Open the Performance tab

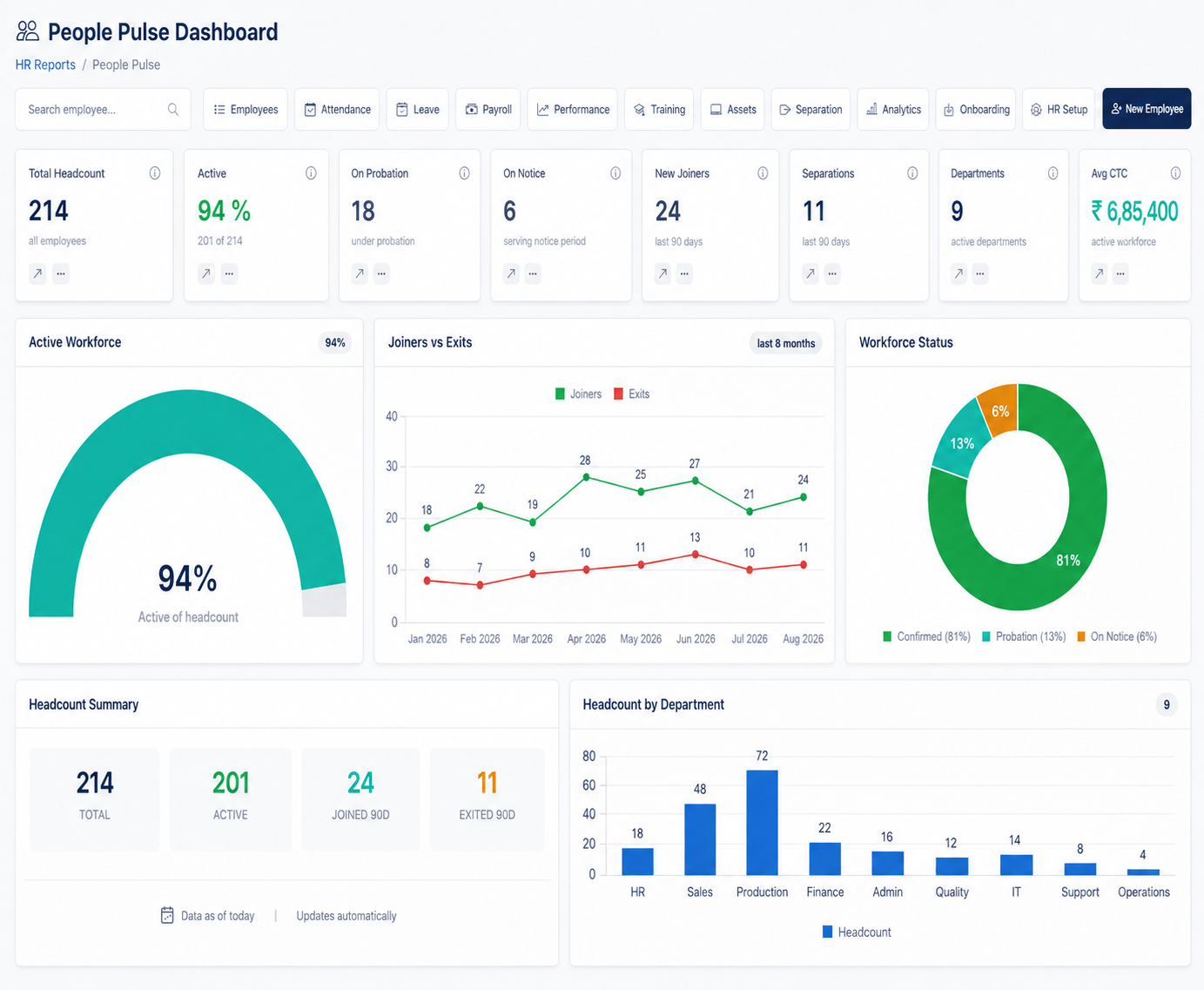(572, 110)
